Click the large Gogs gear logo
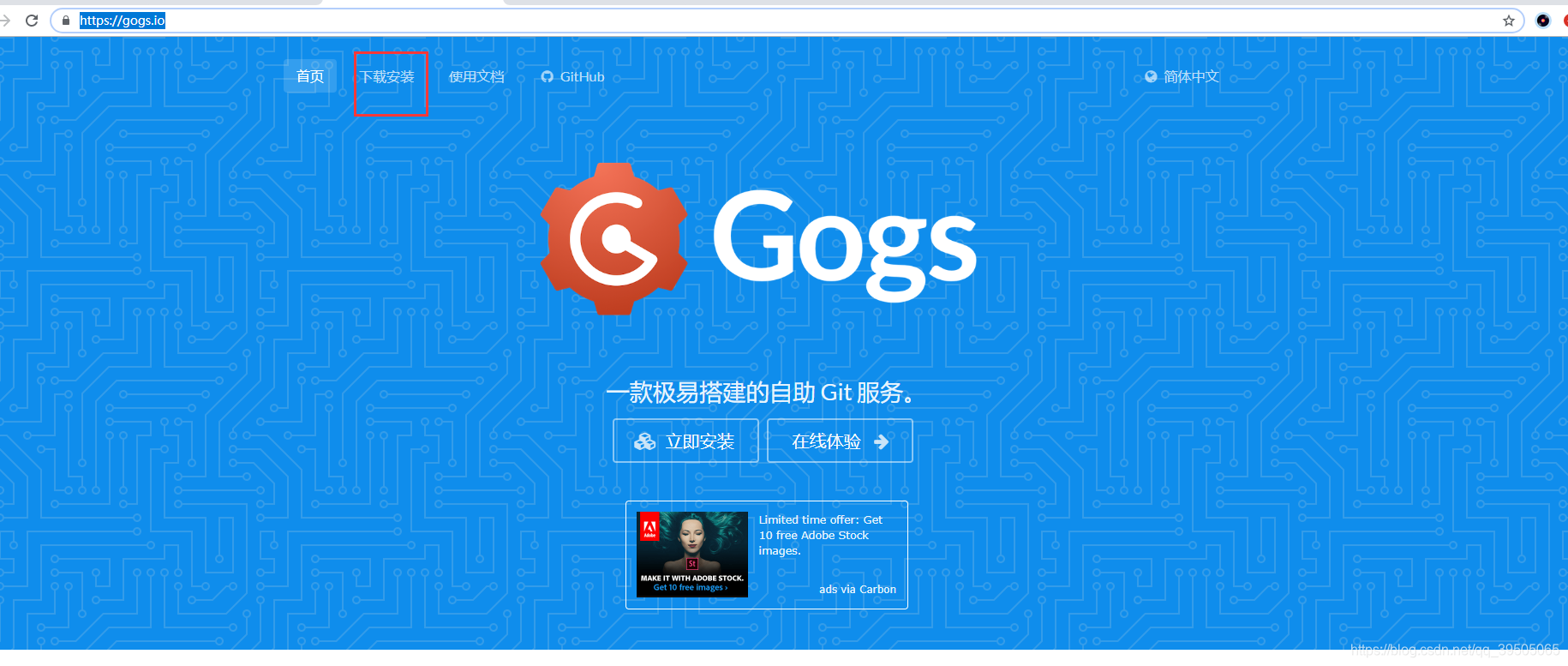Screen dimensions: 1568x666 614,238
